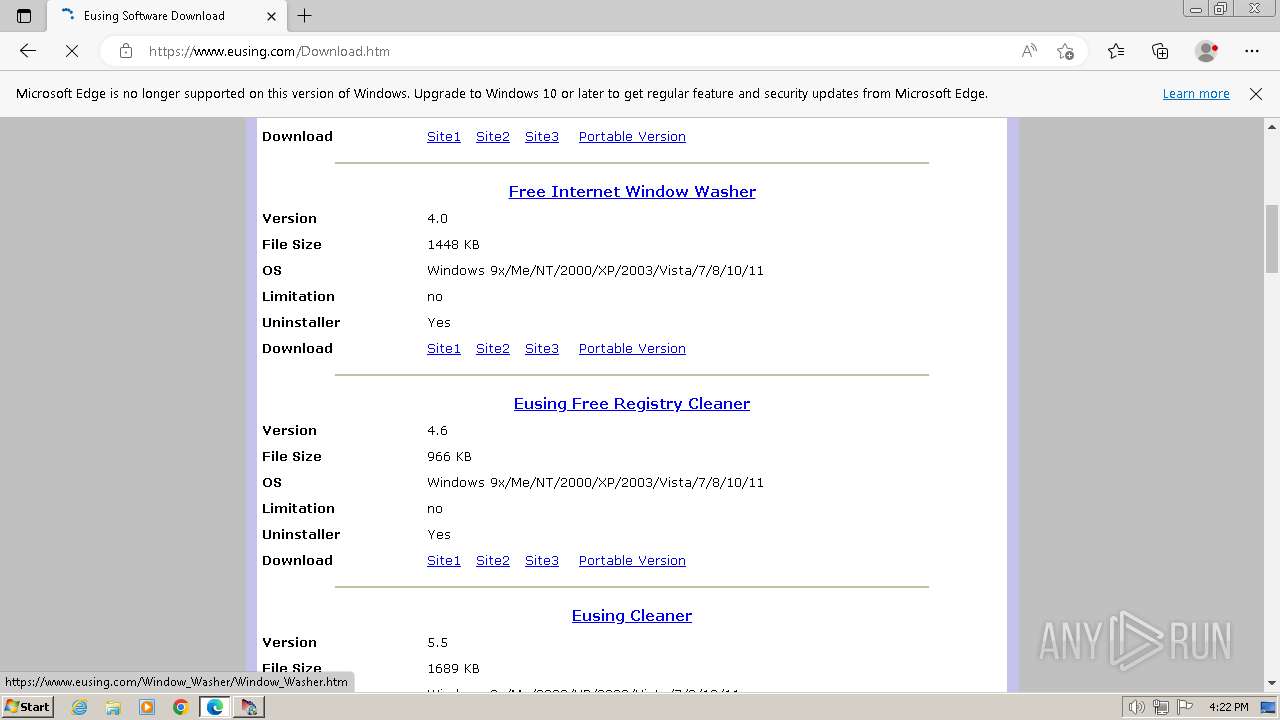Click Portable Version in topmost Download row

pyautogui.click(x=632, y=137)
